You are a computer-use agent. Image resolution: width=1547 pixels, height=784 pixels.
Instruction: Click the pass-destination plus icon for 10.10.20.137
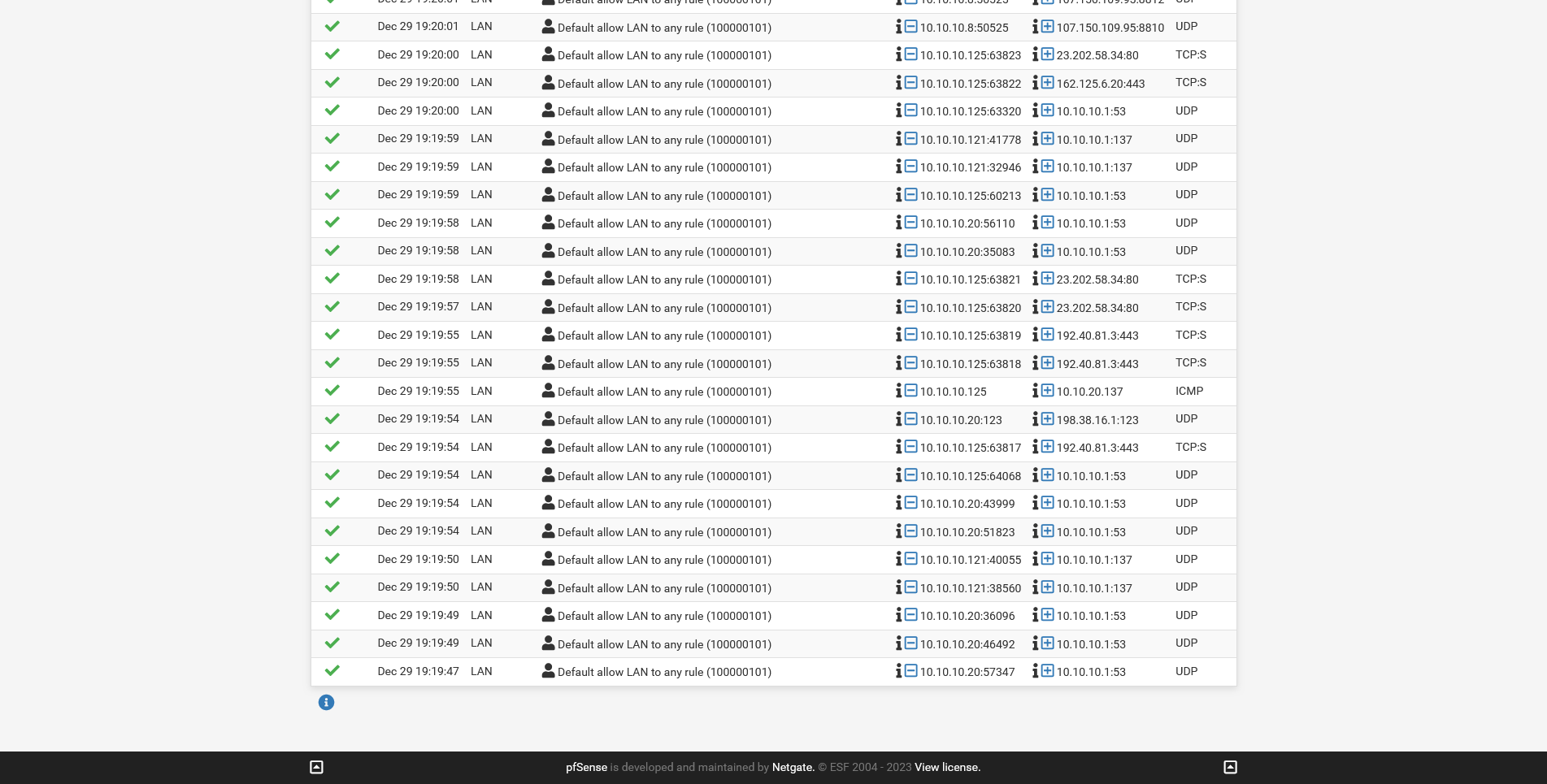1048,391
